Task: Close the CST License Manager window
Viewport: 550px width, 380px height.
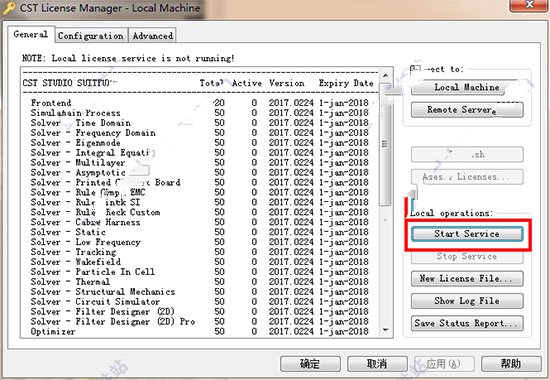Action: pyautogui.click(x=530, y=5)
